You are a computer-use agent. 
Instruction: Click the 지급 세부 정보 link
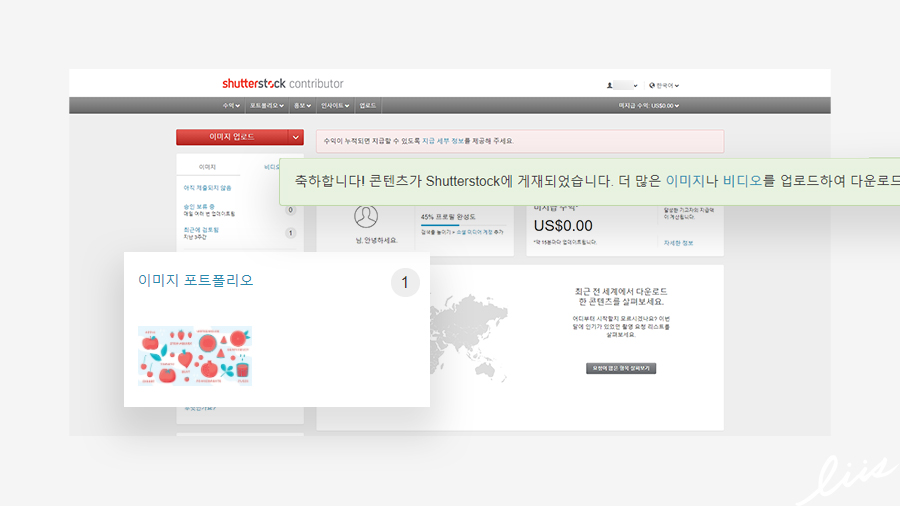[443, 141]
